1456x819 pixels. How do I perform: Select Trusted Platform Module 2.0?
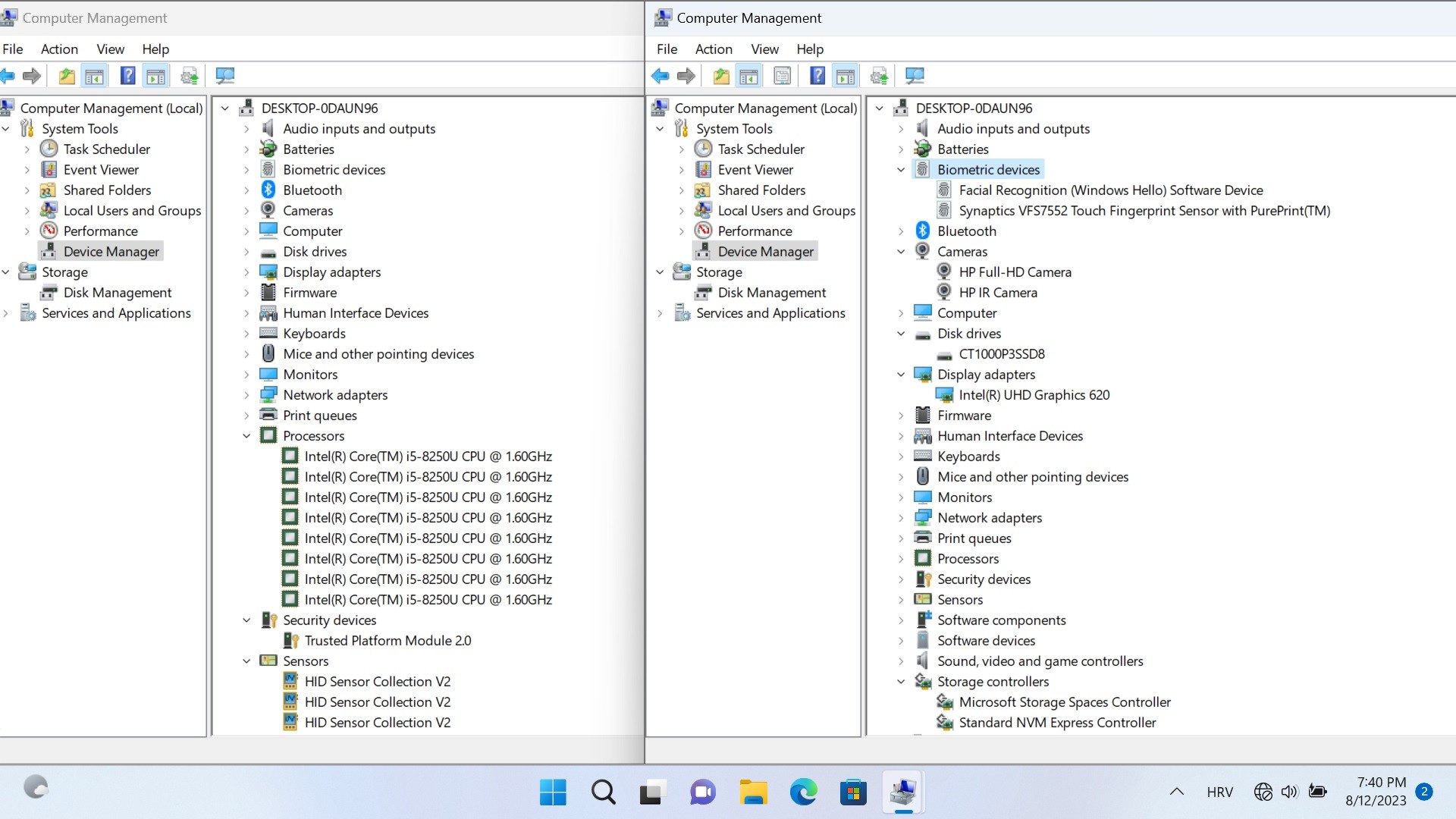[x=388, y=641]
